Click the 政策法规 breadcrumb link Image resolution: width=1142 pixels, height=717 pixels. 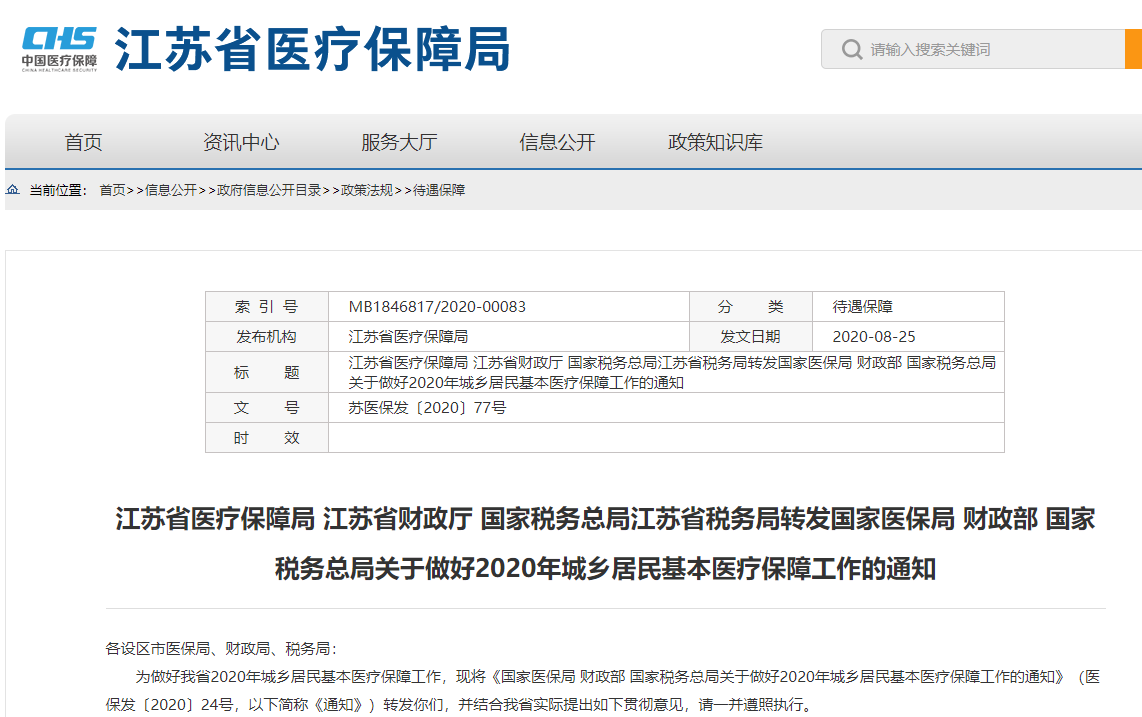(367, 190)
